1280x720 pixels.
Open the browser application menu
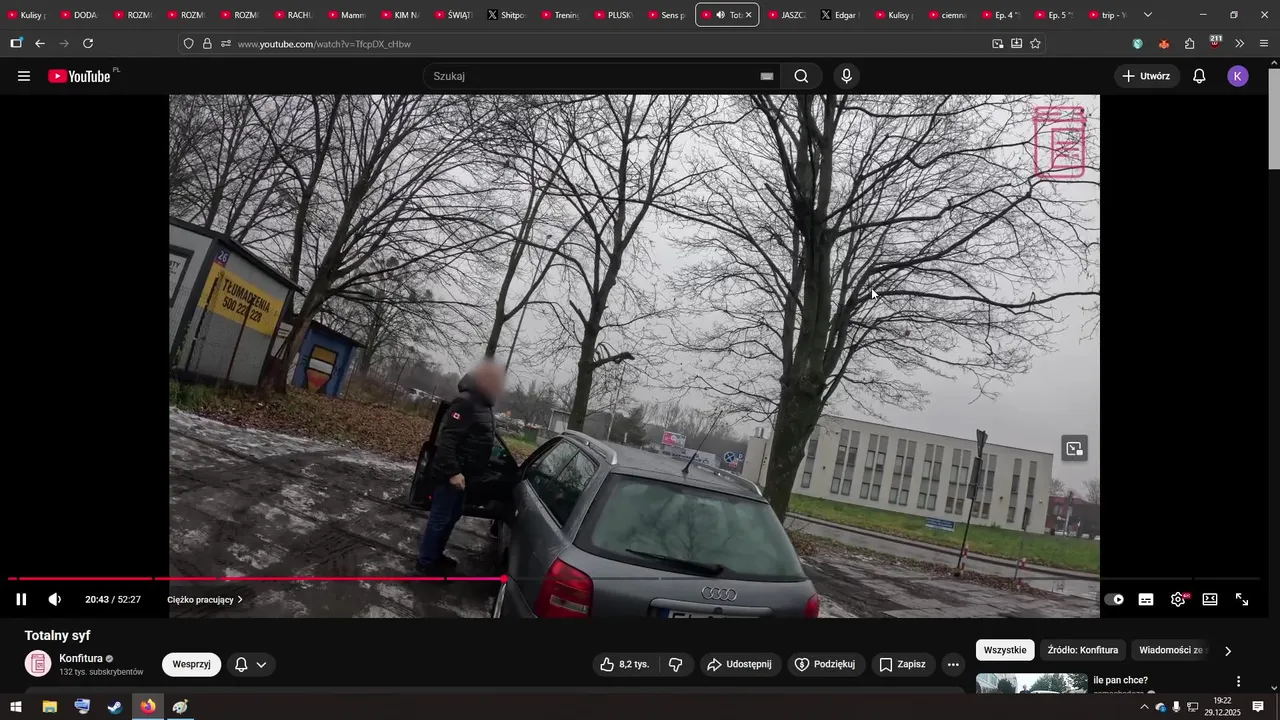[x=1264, y=44]
